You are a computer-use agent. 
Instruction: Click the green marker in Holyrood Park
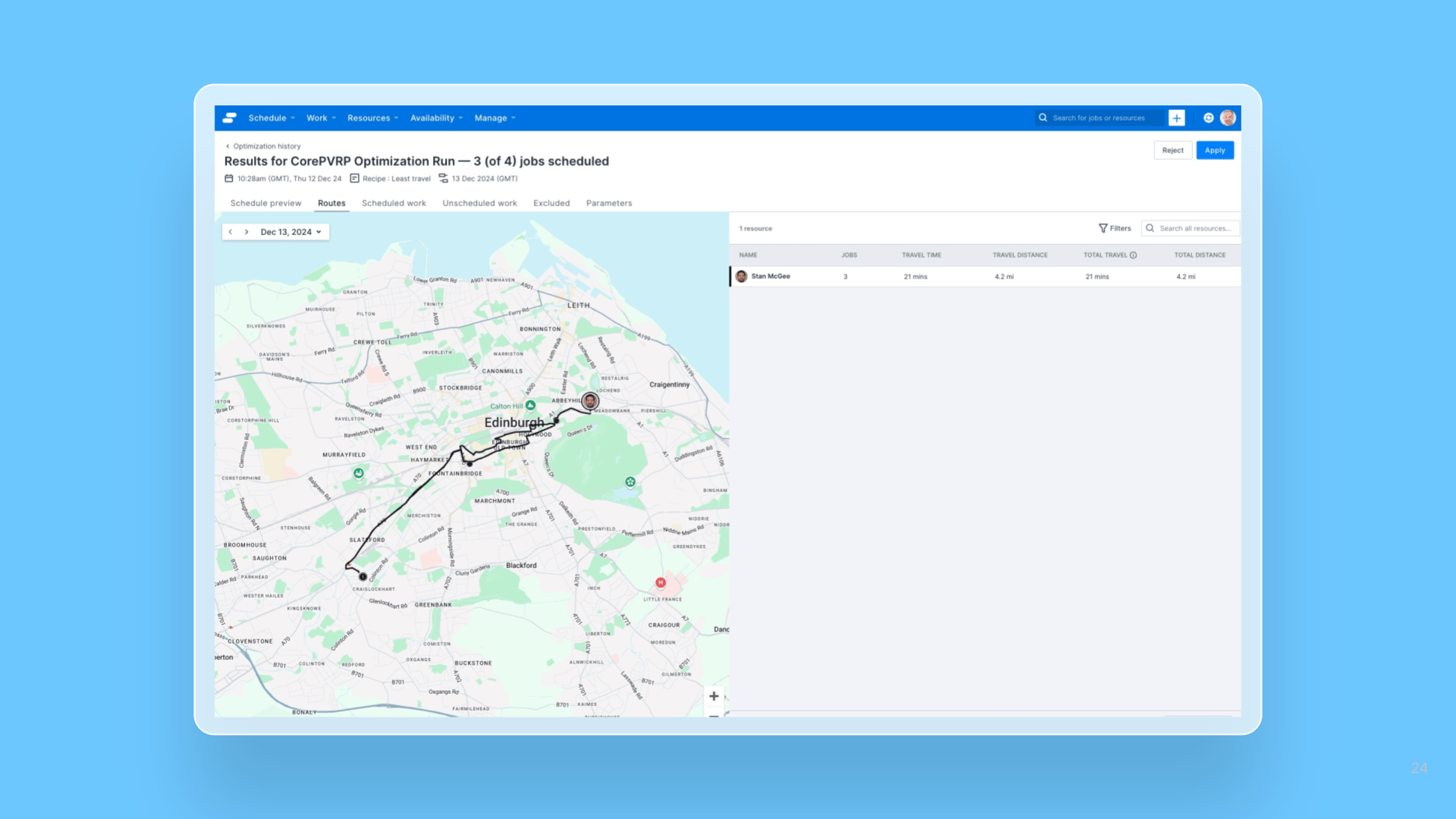(630, 482)
